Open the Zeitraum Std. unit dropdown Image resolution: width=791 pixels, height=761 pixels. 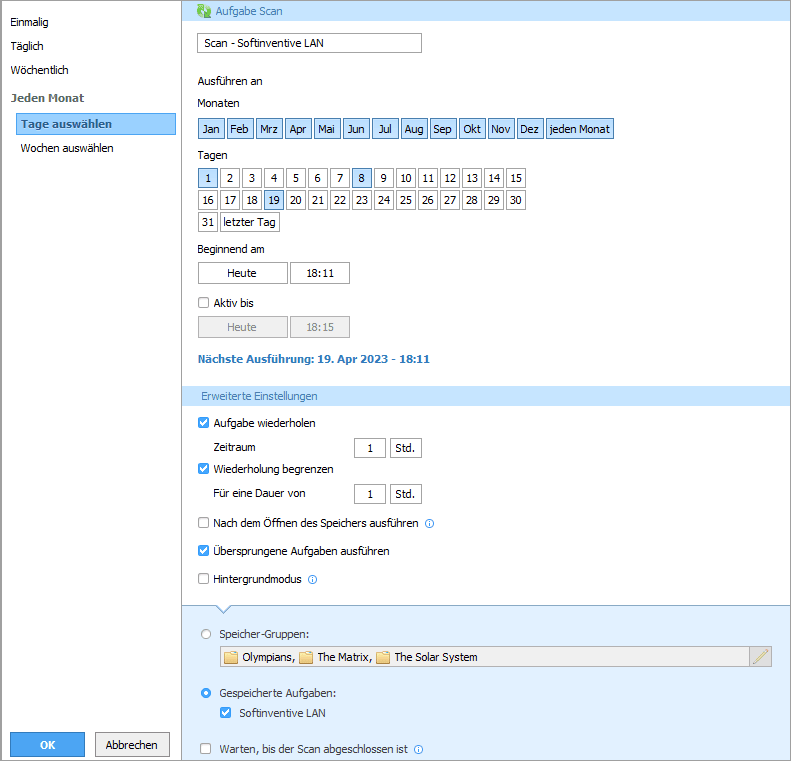tap(405, 448)
